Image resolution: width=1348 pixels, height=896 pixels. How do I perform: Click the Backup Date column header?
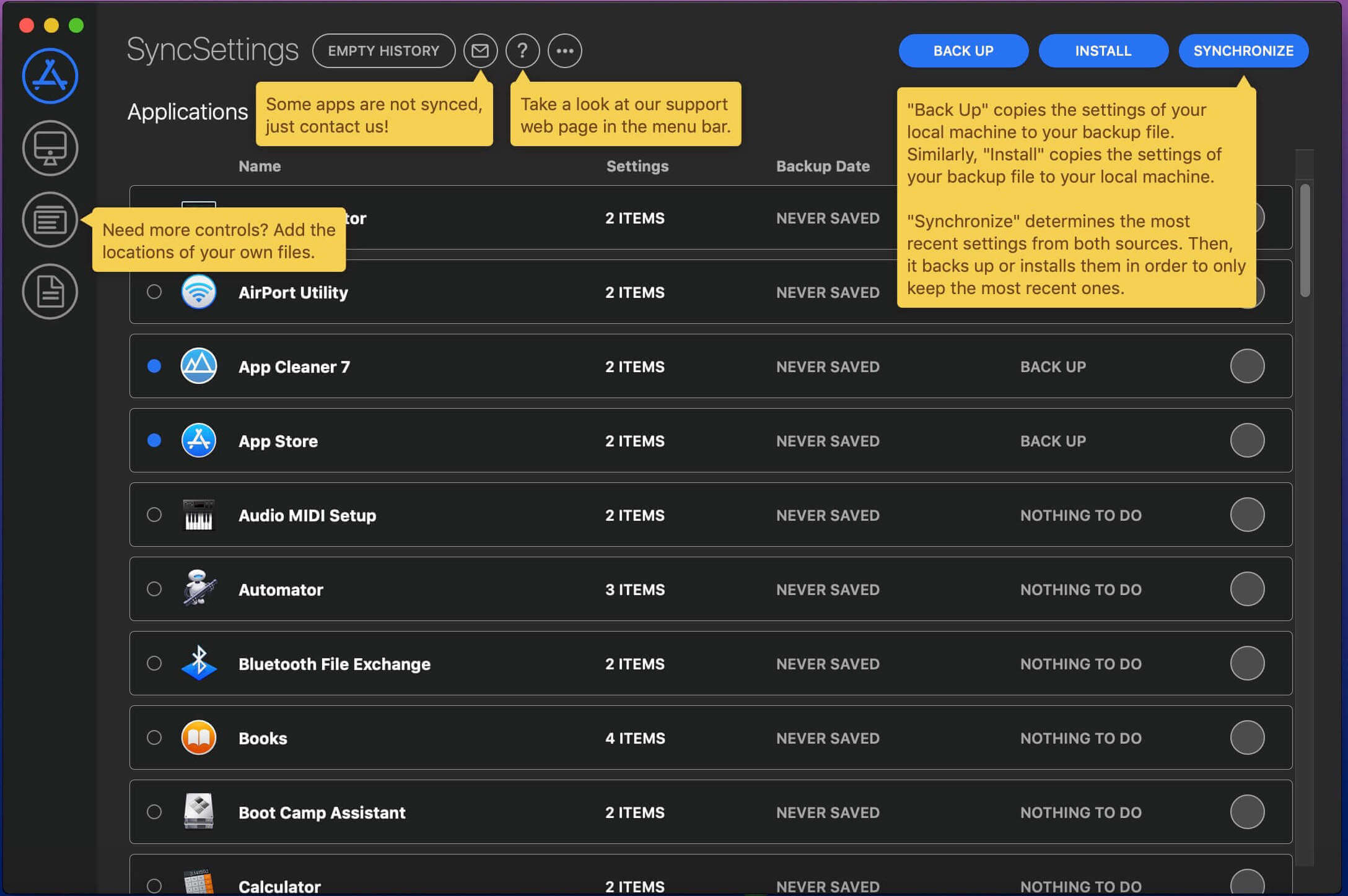(x=823, y=166)
